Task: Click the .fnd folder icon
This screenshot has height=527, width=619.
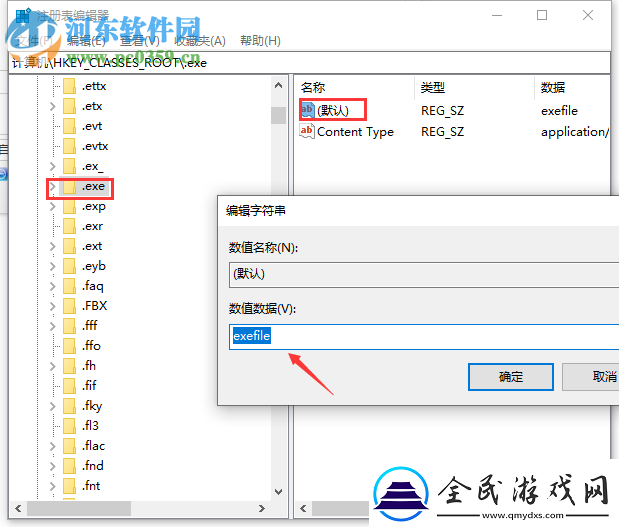Action: pyautogui.click(x=69, y=466)
